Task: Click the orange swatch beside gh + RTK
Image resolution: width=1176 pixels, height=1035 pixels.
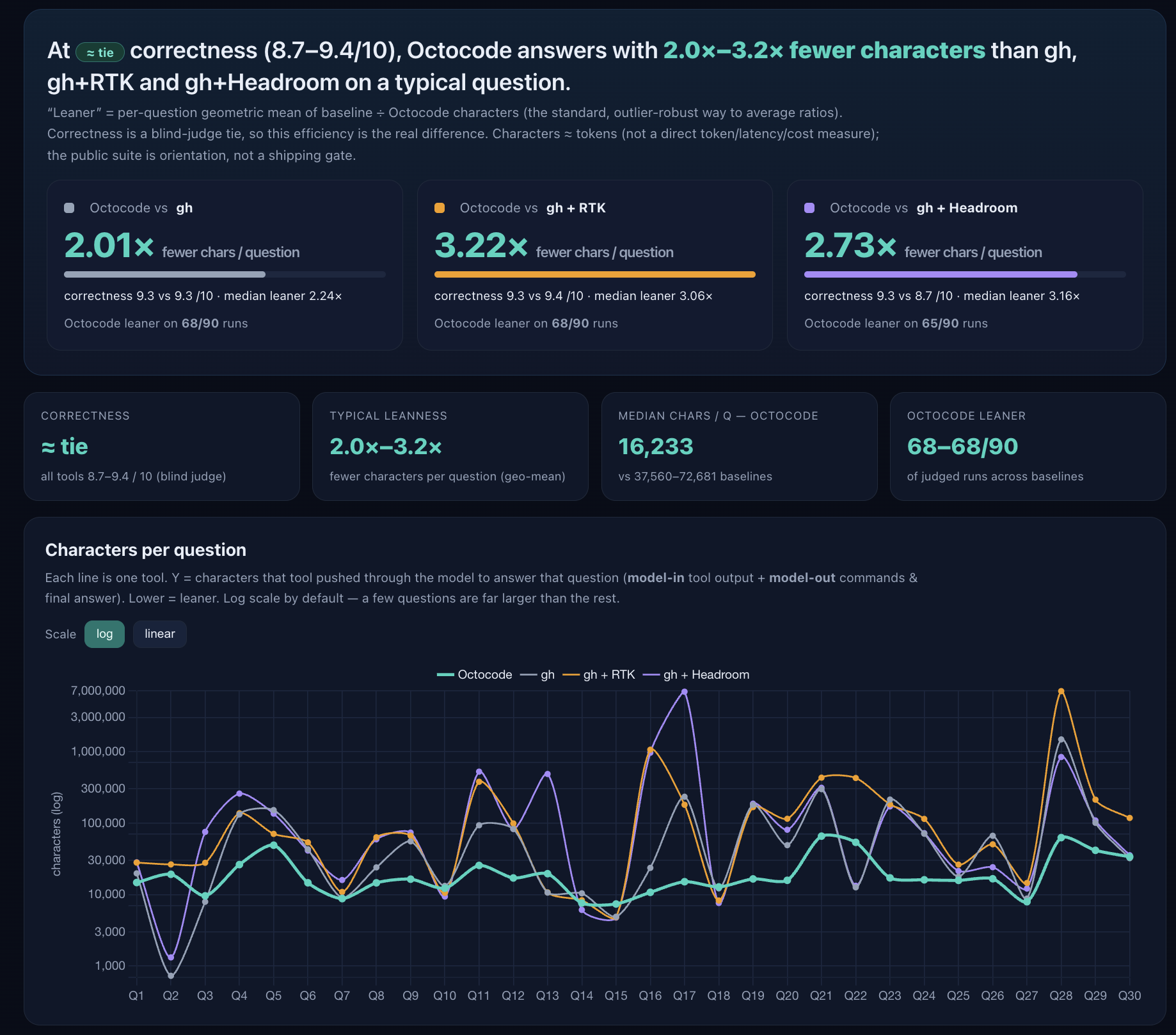Action: point(440,208)
